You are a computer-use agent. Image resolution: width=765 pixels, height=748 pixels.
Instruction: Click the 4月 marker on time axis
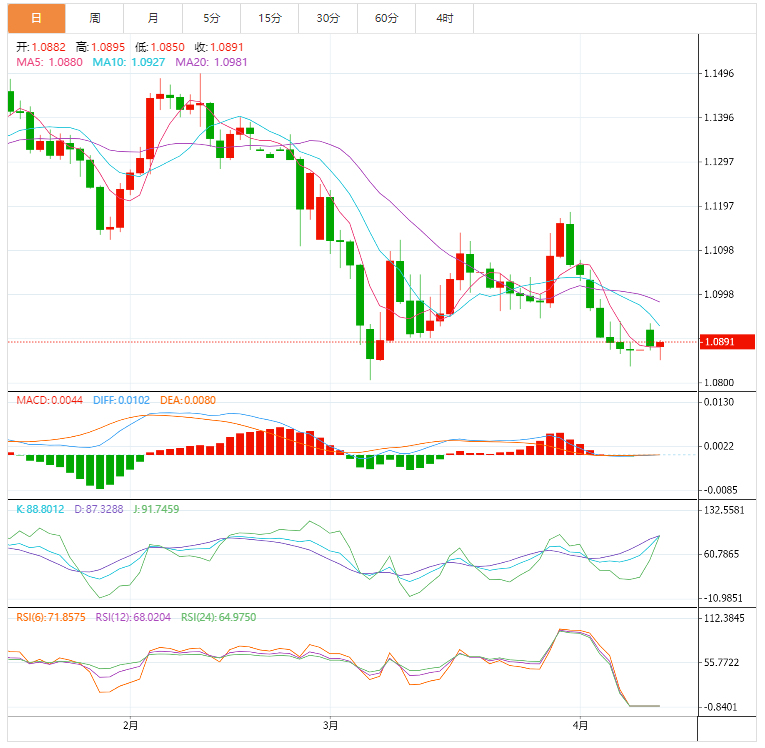(x=580, y=726)
